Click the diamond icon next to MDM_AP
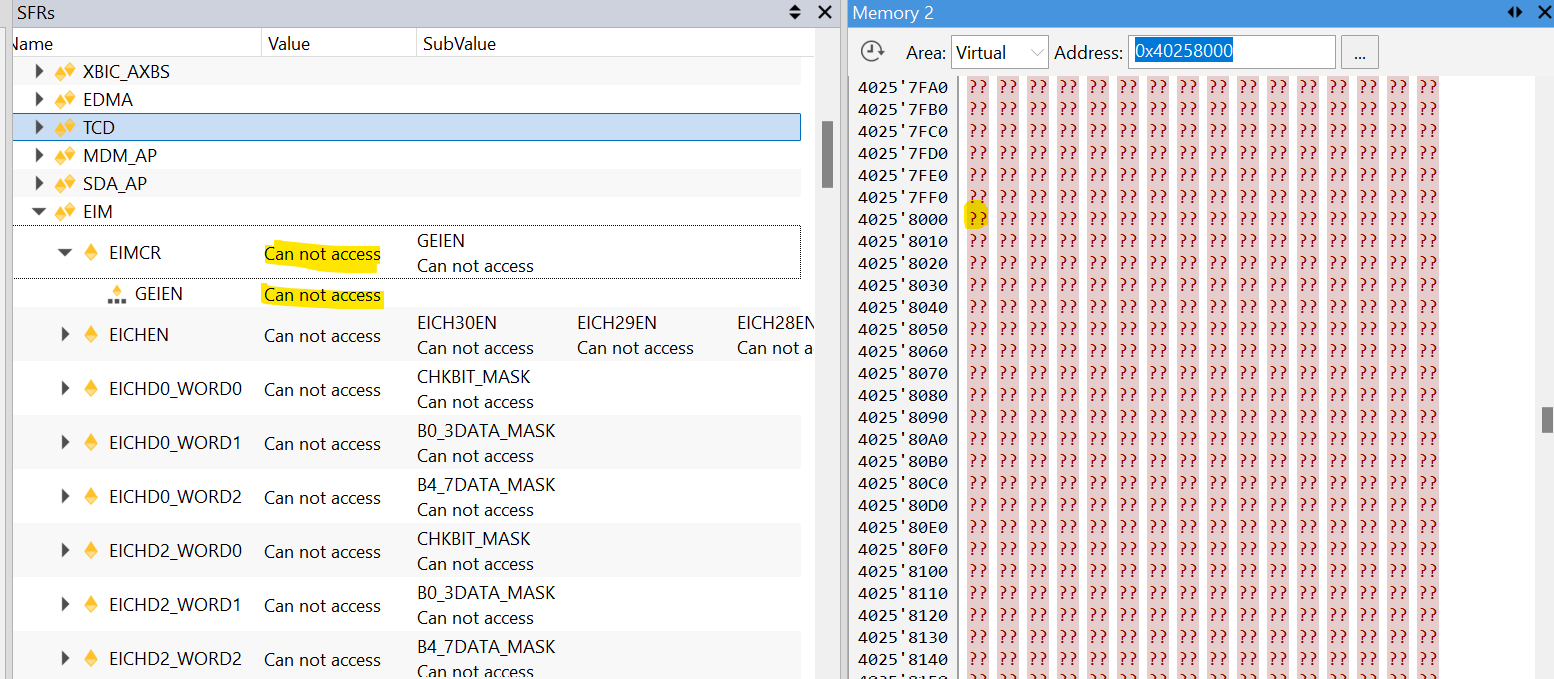This screenshot has height=679, width=1554. coord(64,155)
